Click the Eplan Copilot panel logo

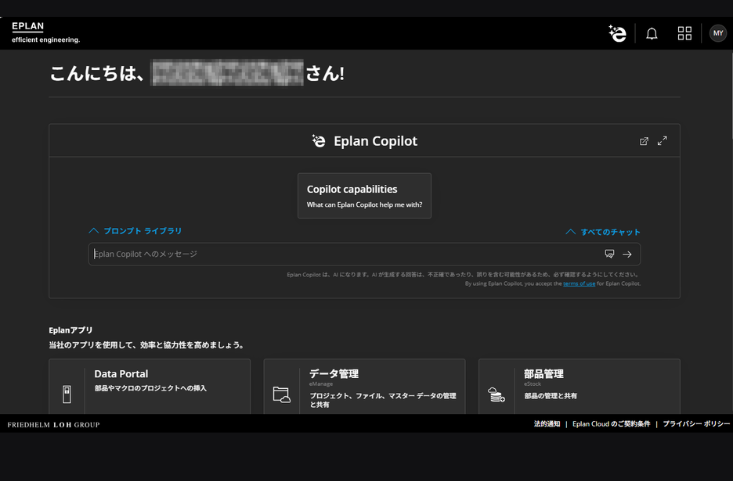click(318, 141)
